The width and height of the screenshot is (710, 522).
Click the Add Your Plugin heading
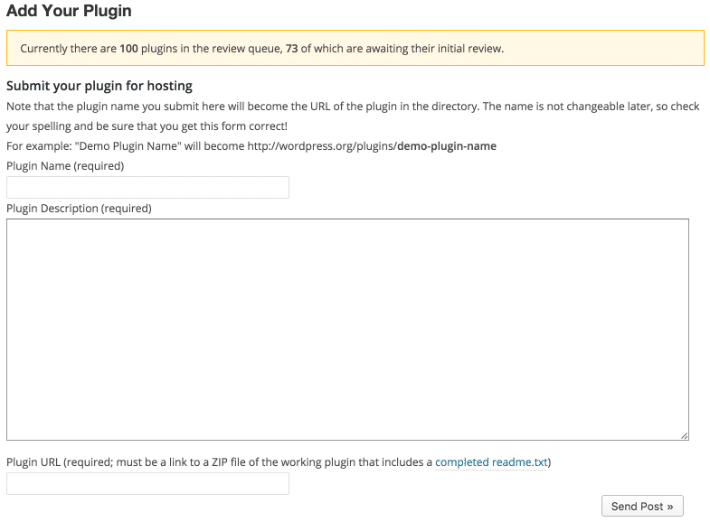[x=69, y=11]
